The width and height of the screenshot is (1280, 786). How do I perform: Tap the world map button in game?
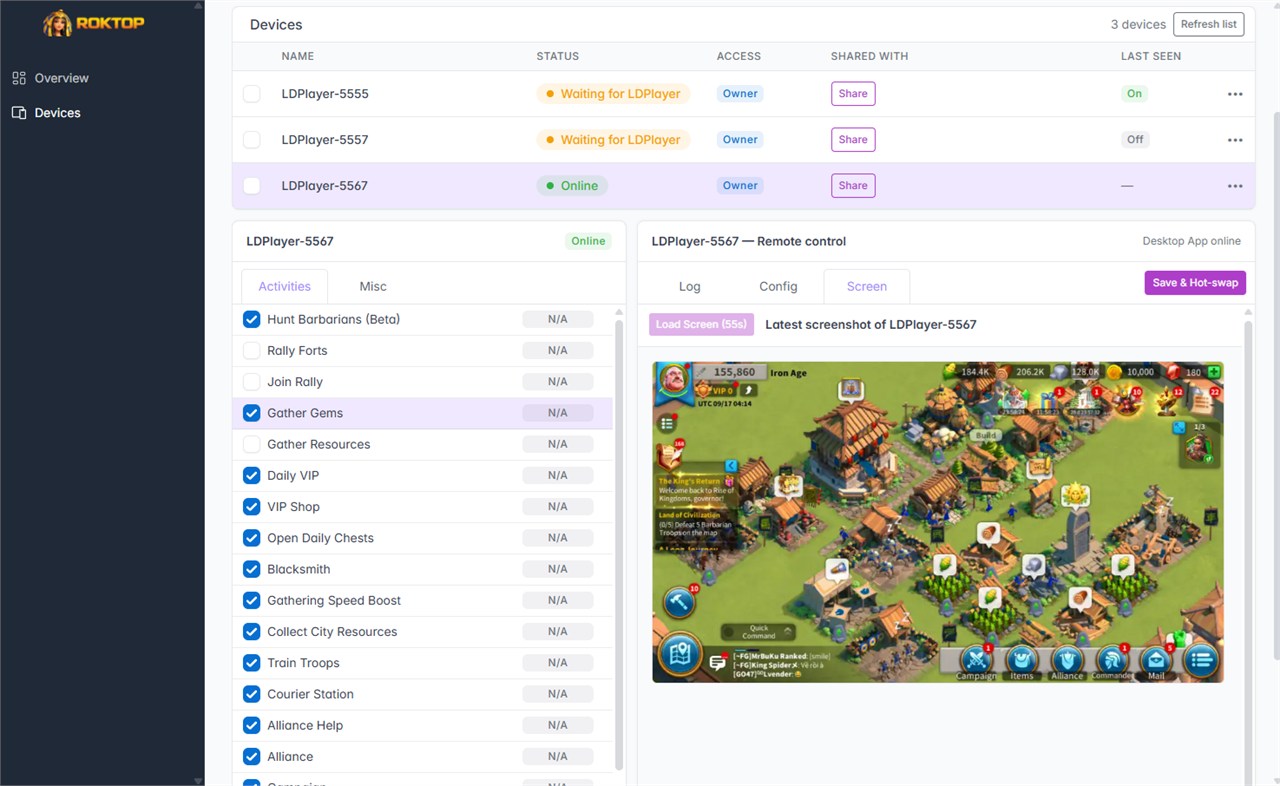pyautogui.click(x=681, y=656)
